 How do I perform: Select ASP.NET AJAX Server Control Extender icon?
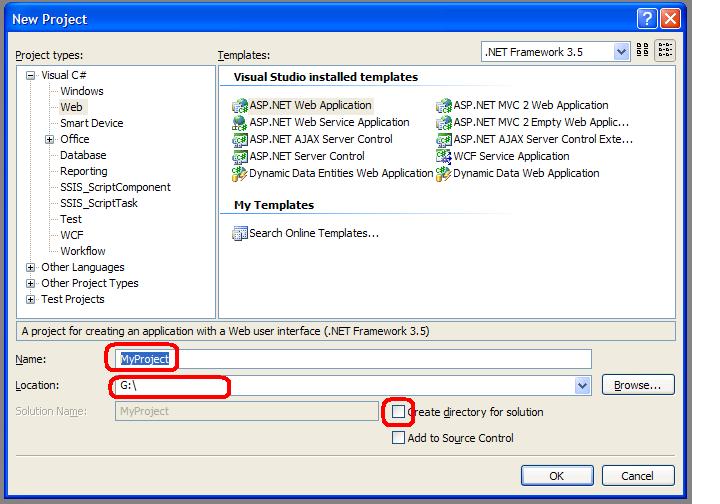444,140
